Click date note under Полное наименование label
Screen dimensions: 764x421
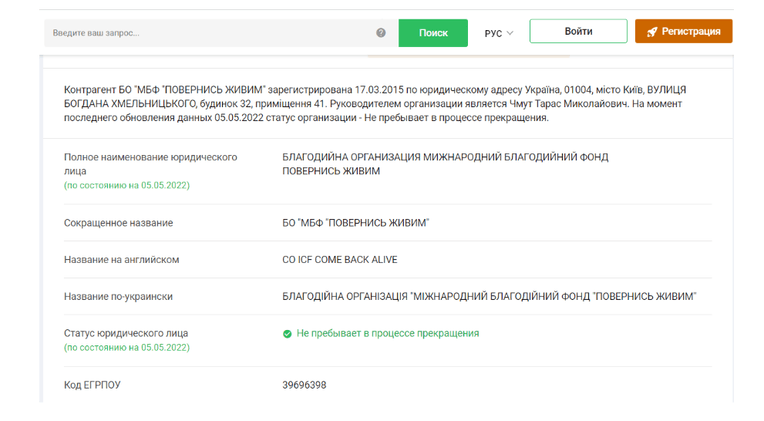(127, 185)
